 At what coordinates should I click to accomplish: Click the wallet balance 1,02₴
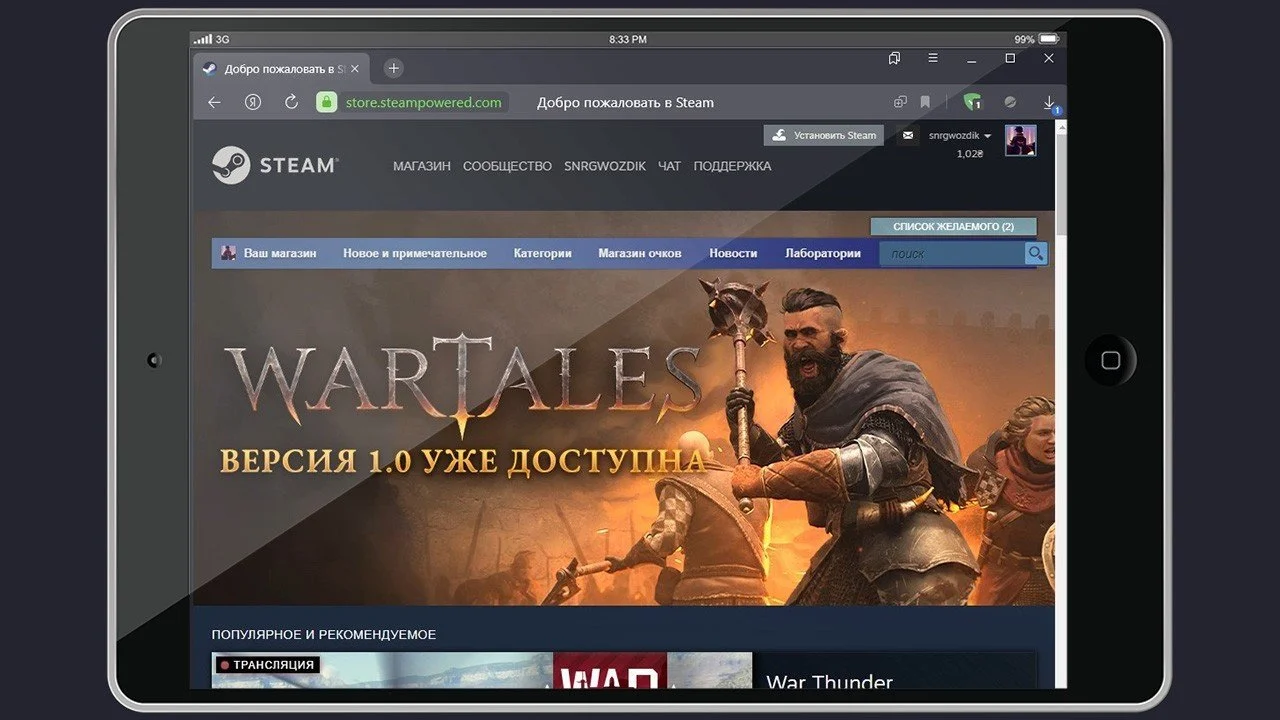tap(970, 154)
